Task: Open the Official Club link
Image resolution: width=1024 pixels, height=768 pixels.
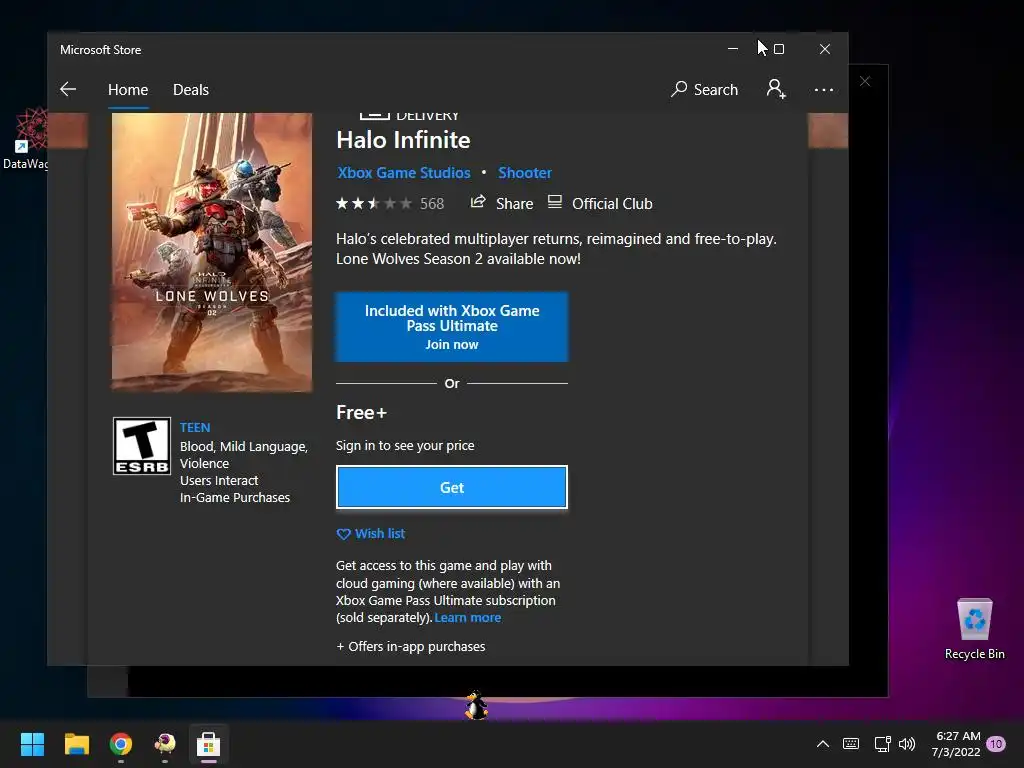Action: pyautogui.click(x=600, y=203)
